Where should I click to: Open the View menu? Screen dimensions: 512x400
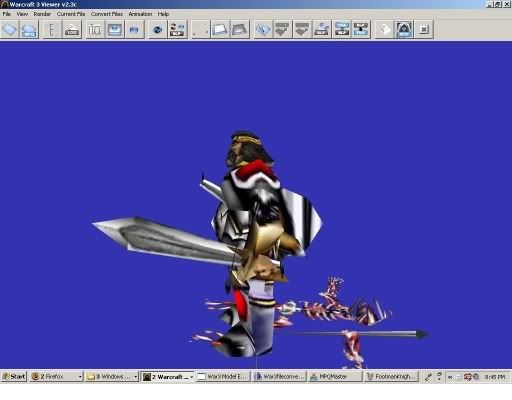pyautogui.click(x=22, y=14)
